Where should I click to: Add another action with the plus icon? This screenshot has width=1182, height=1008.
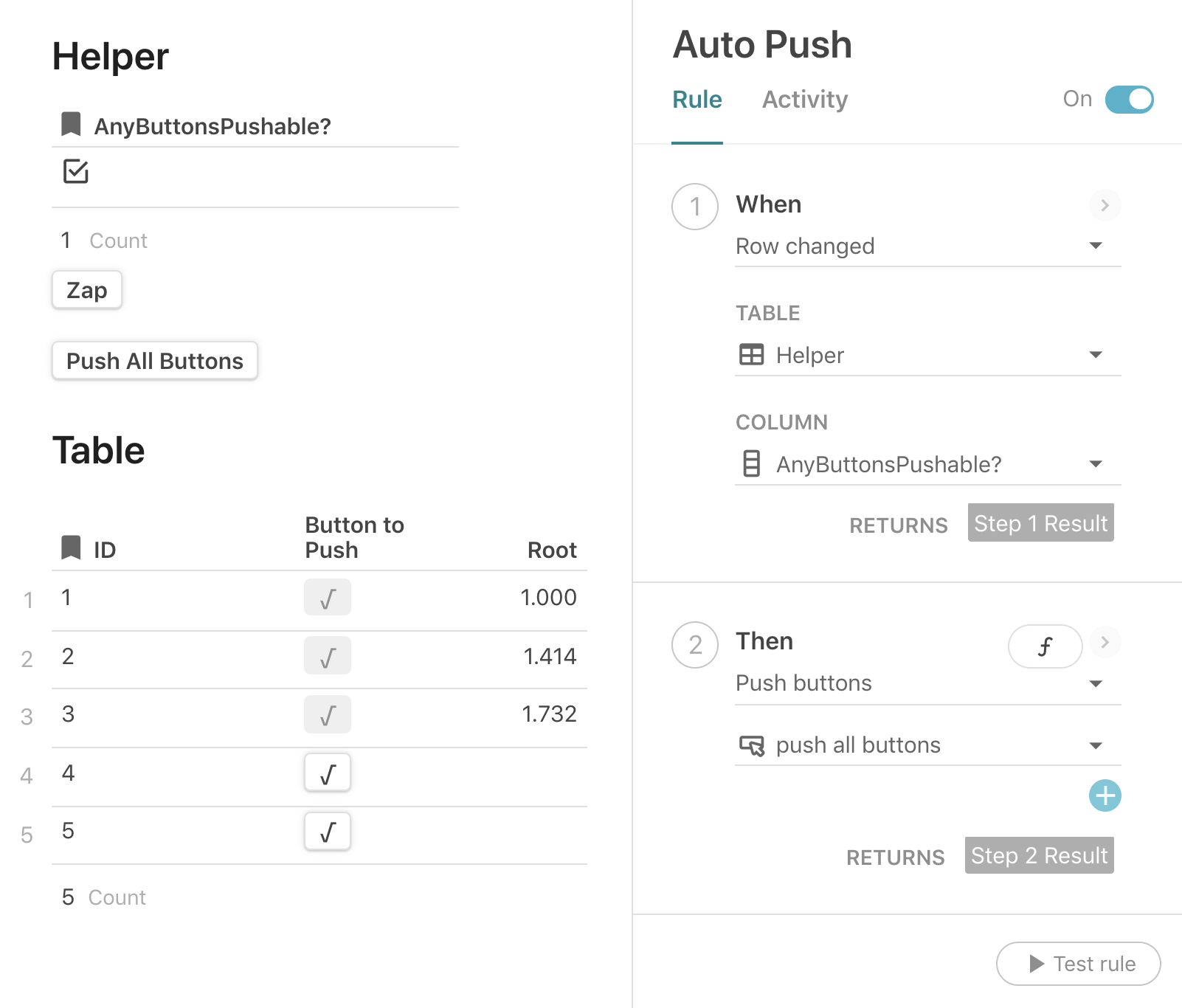1105,795
